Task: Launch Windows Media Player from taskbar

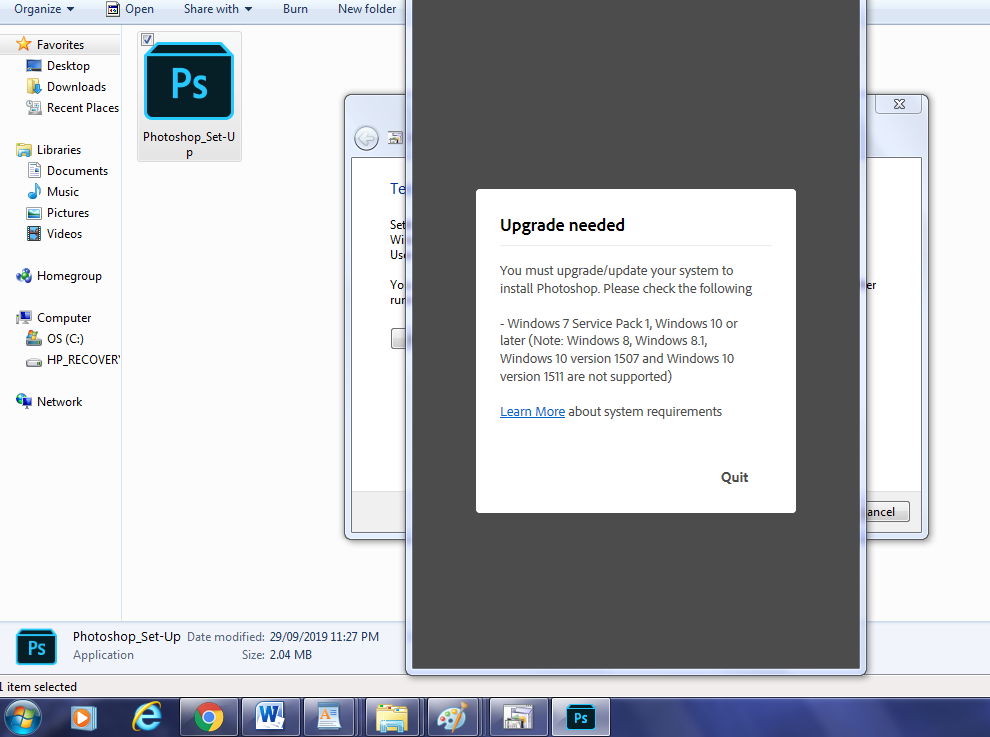Action: (83, 718)
